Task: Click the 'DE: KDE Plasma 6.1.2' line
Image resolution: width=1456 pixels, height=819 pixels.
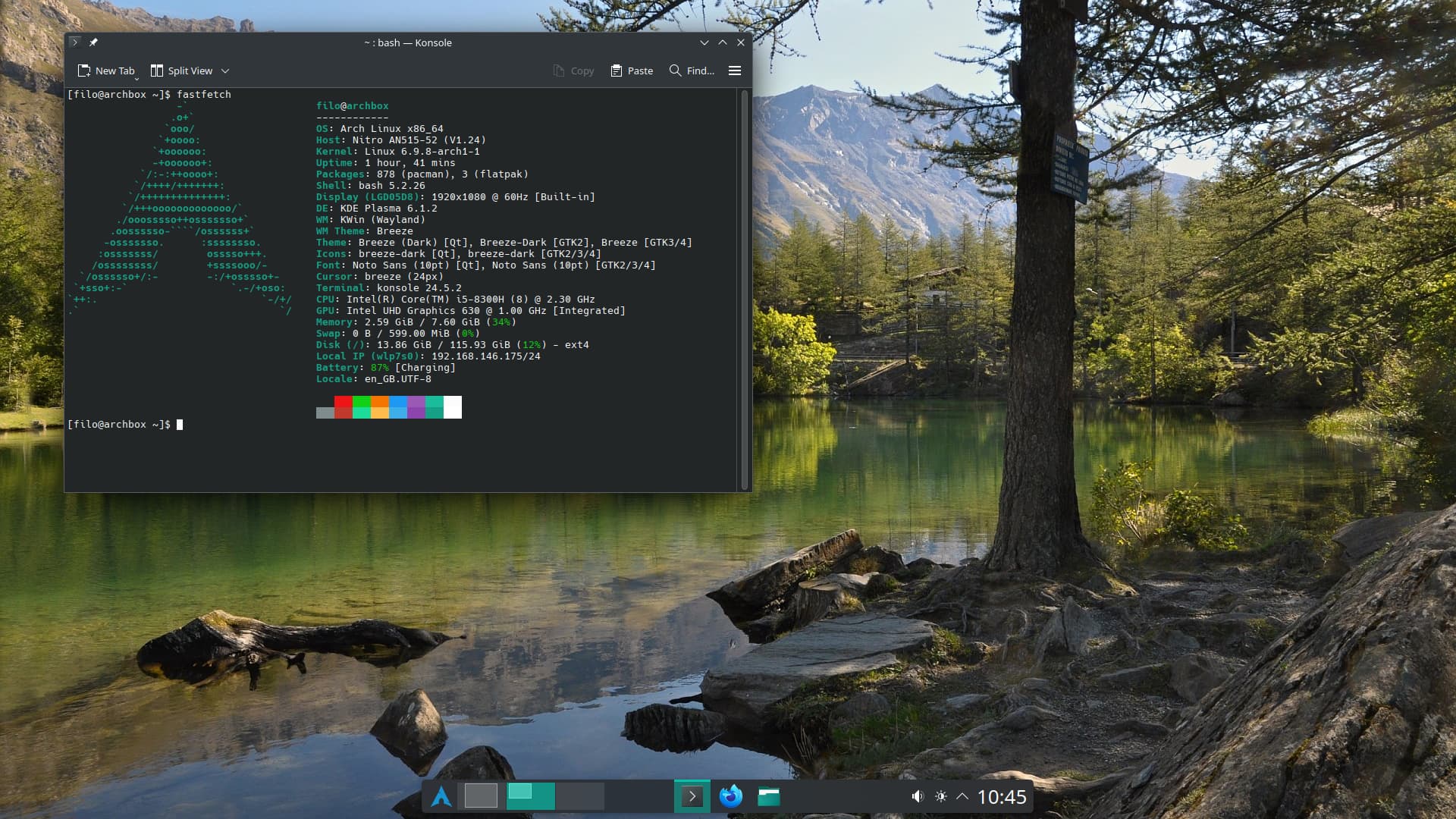Action: [377, 209]
